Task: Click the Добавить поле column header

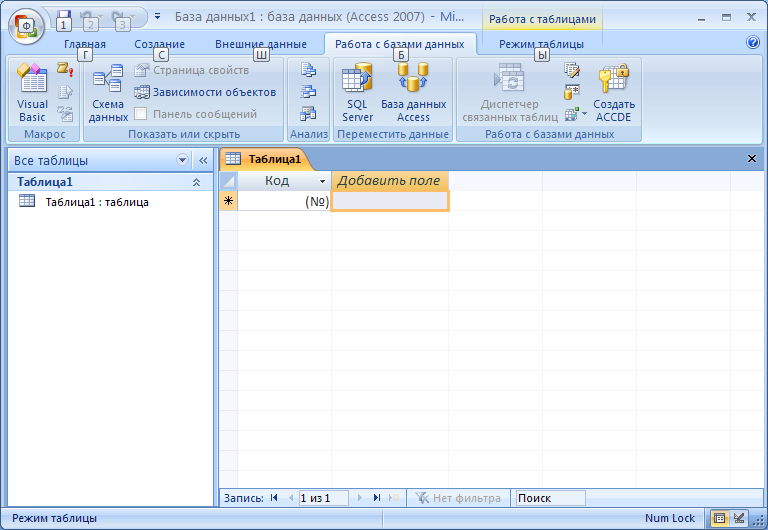Action: 390,181
